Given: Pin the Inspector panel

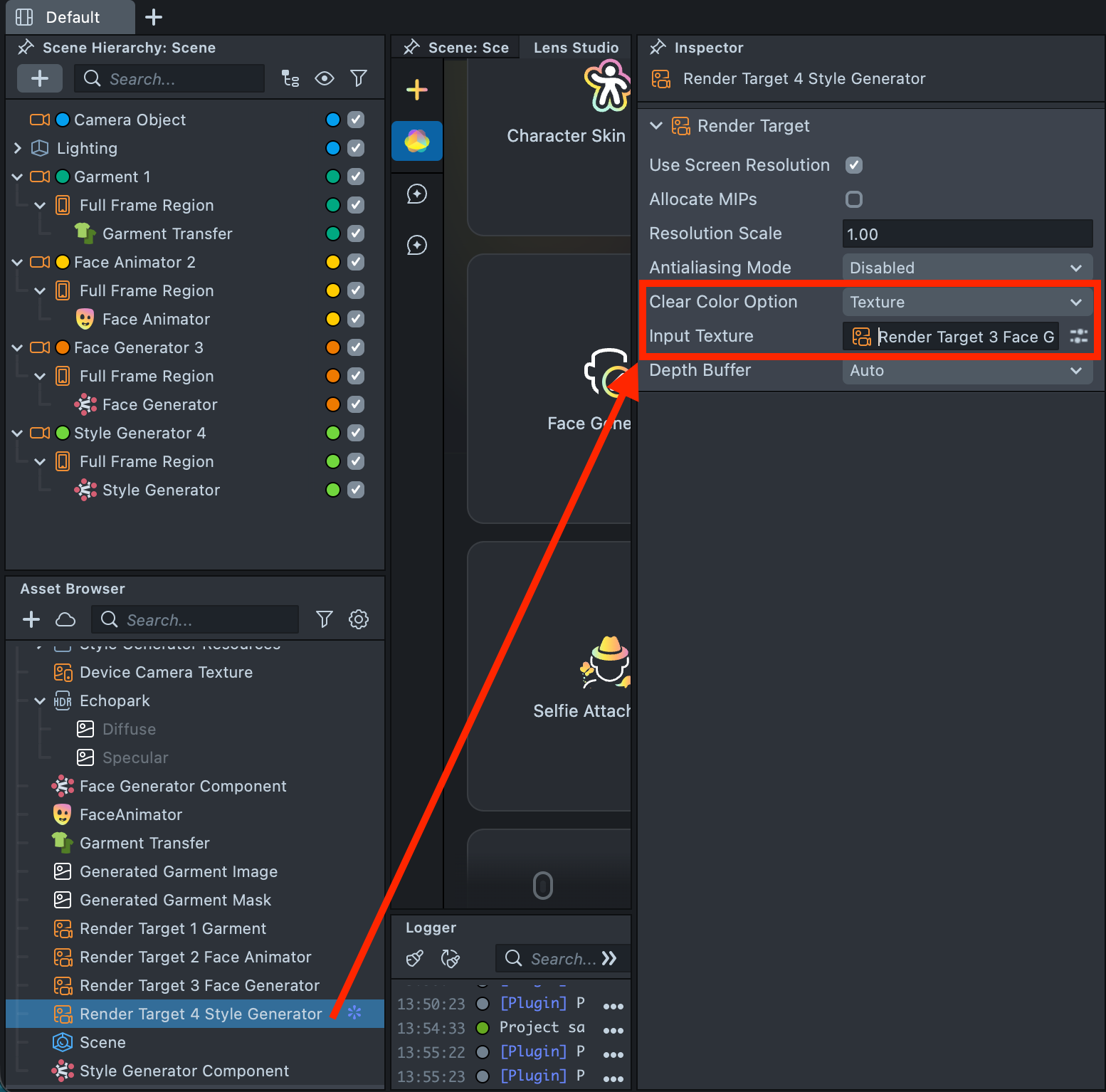Looking at the screenshot, I should click(658, 48).
